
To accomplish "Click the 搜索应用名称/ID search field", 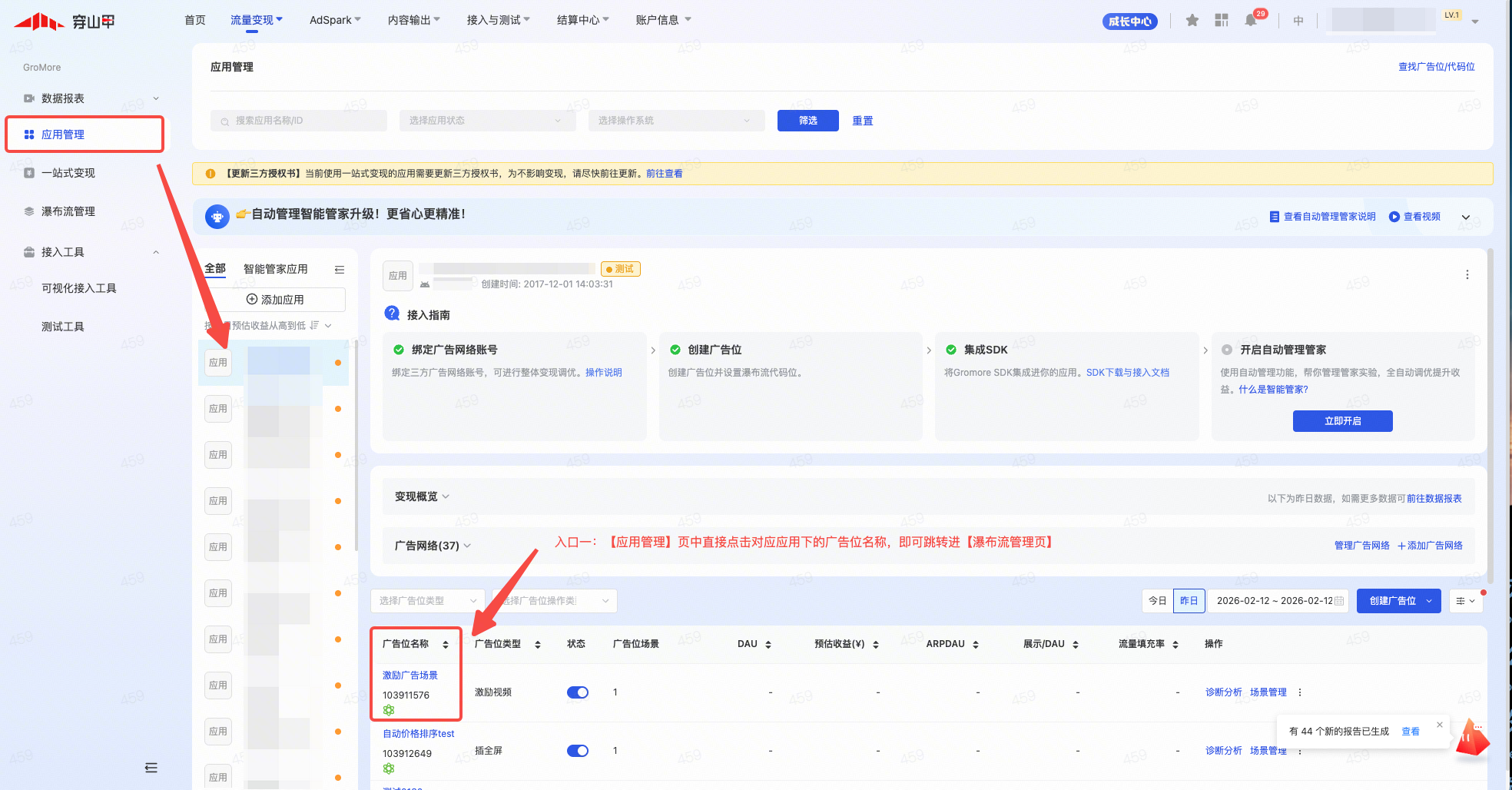I will click(x=300, y=121).
